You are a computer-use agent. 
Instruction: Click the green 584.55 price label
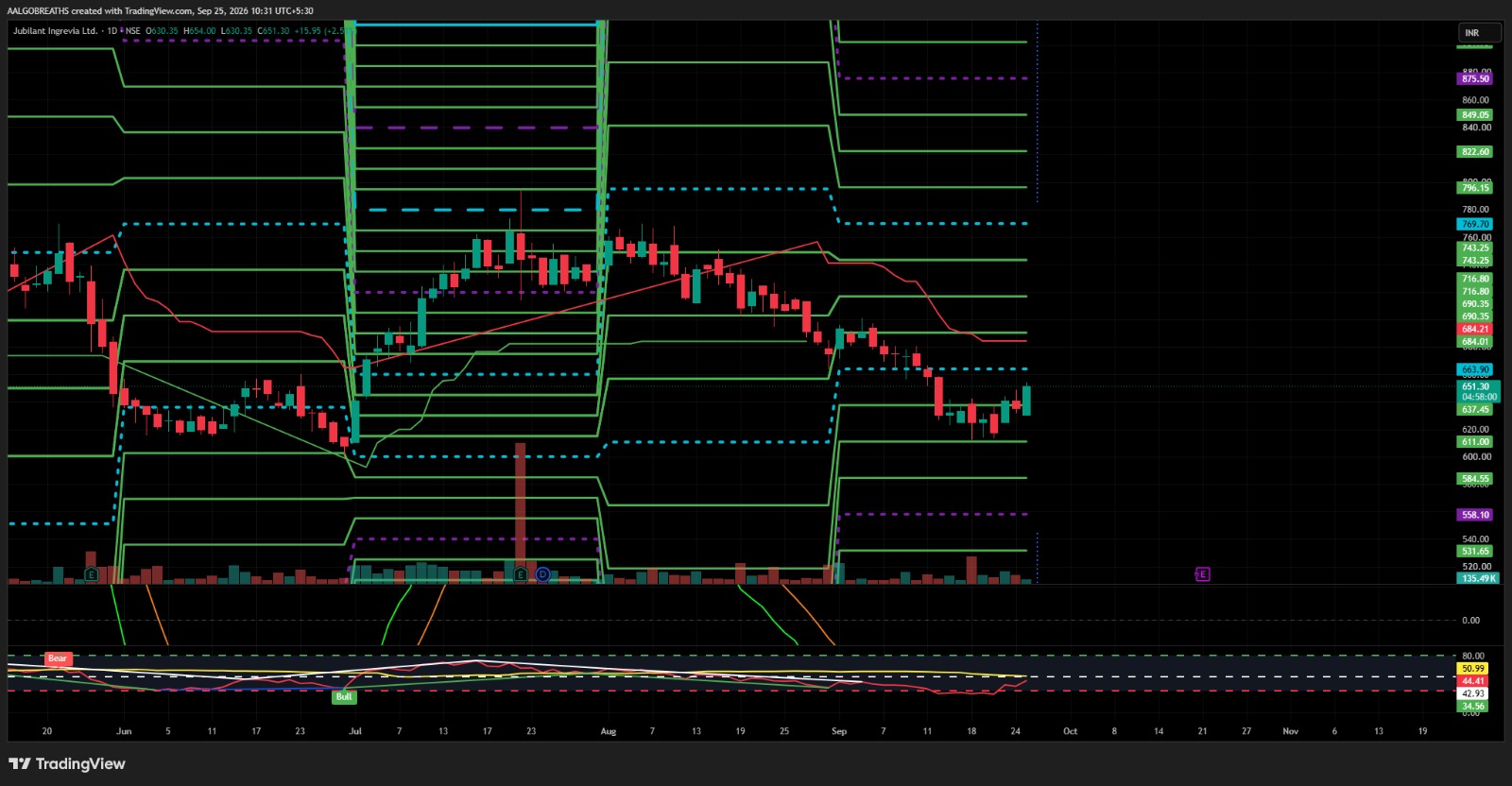(1475, 479)
